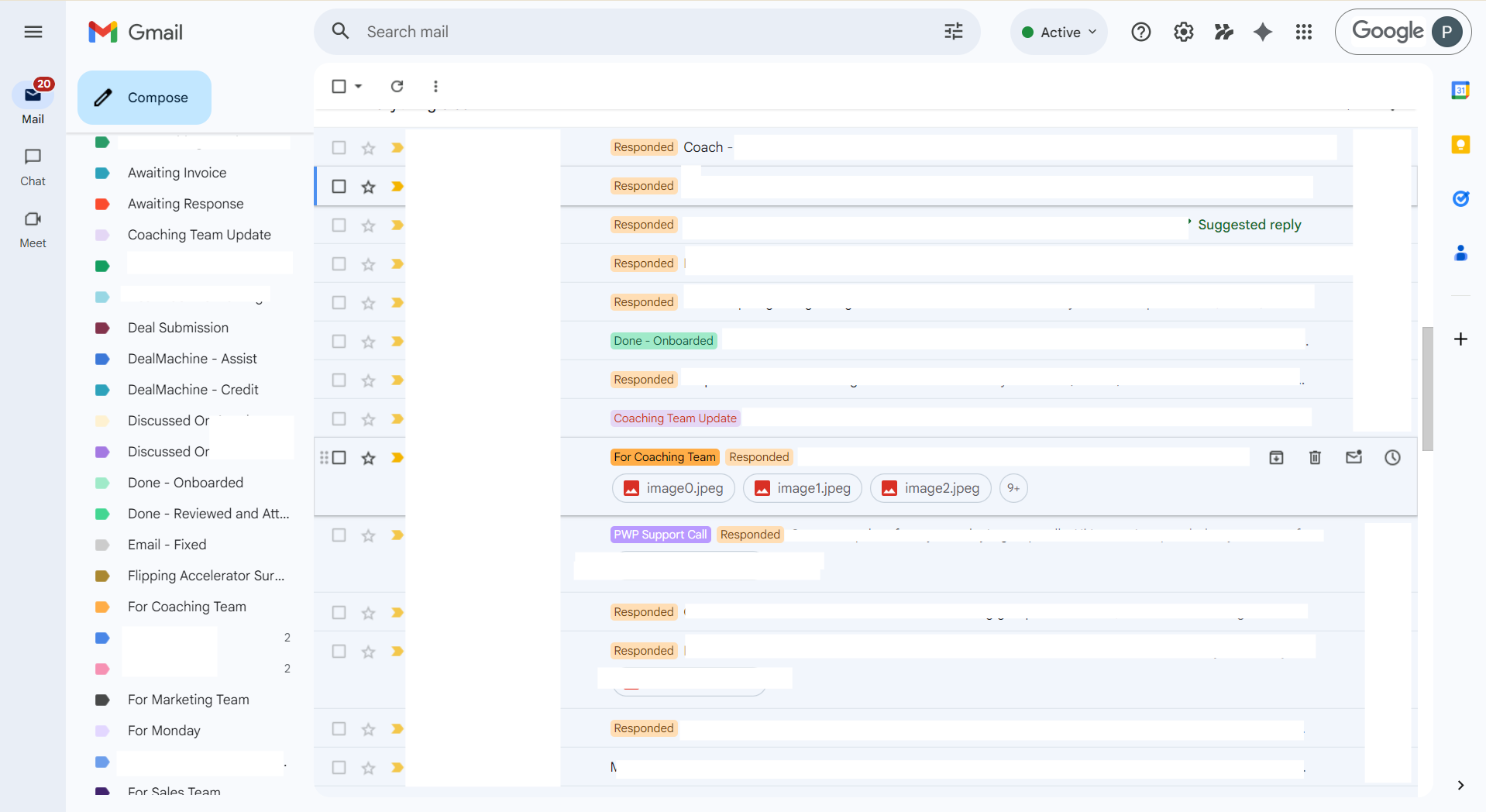Open Google Tasks side panel
The image size is (1486, 812).
click(1460, 199)
